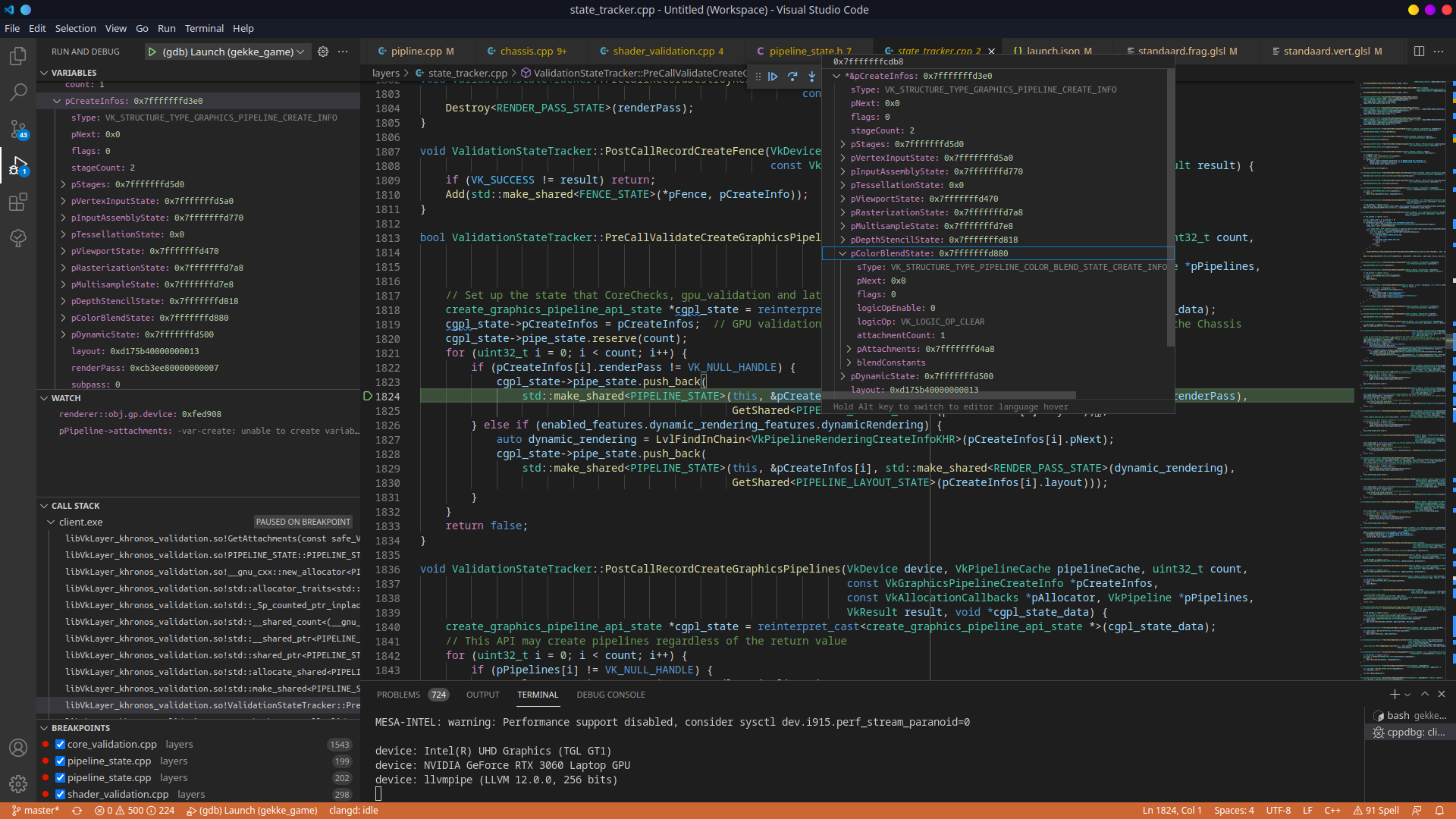Expand pStages in the Variables panel

pos(64,184)
